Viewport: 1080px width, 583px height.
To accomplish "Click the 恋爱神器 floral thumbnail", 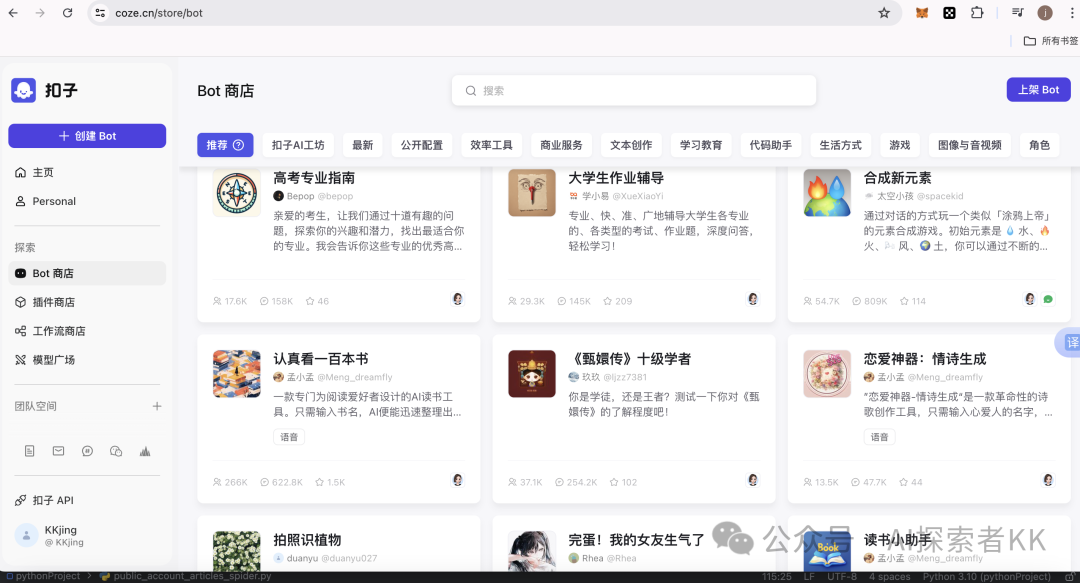I will click(x=827, y=374).
